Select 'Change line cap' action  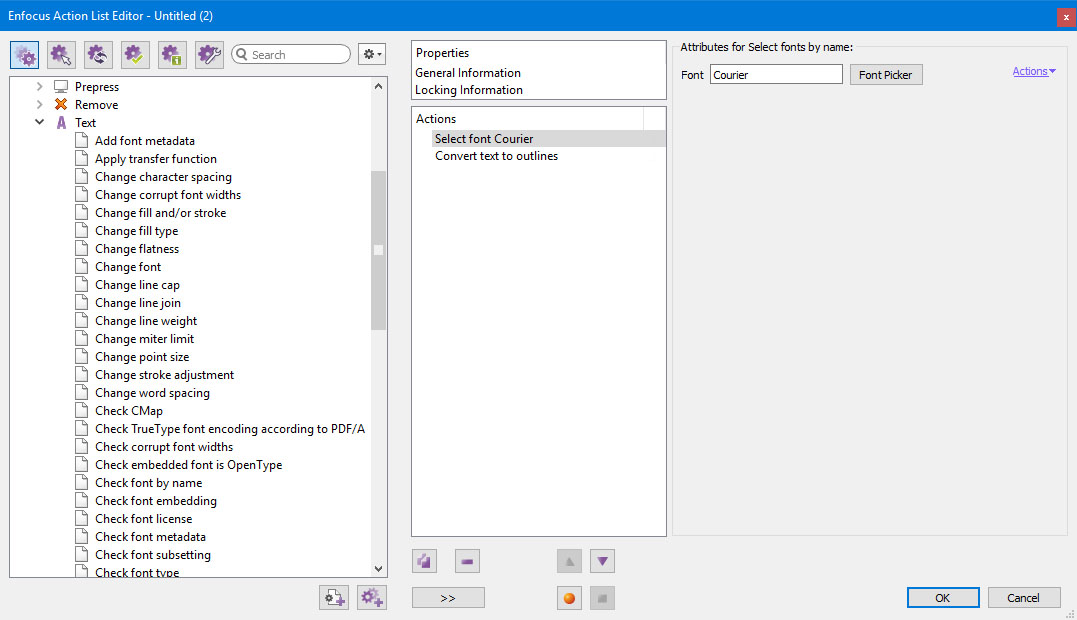137,285
